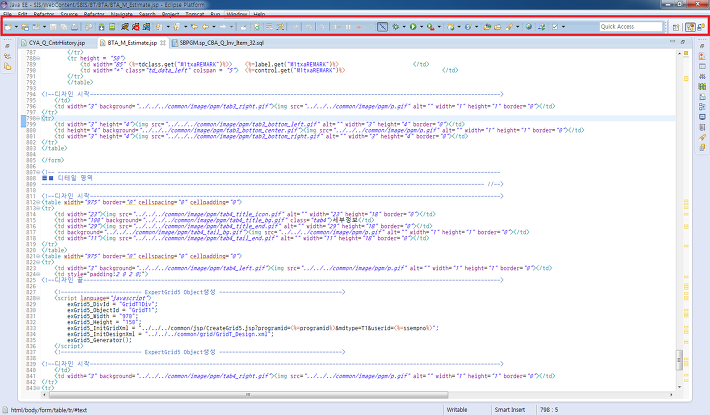Close the BTA_M_Estimate.jsp editor tab
Viewport: 710px width, 415px height.
163,43
